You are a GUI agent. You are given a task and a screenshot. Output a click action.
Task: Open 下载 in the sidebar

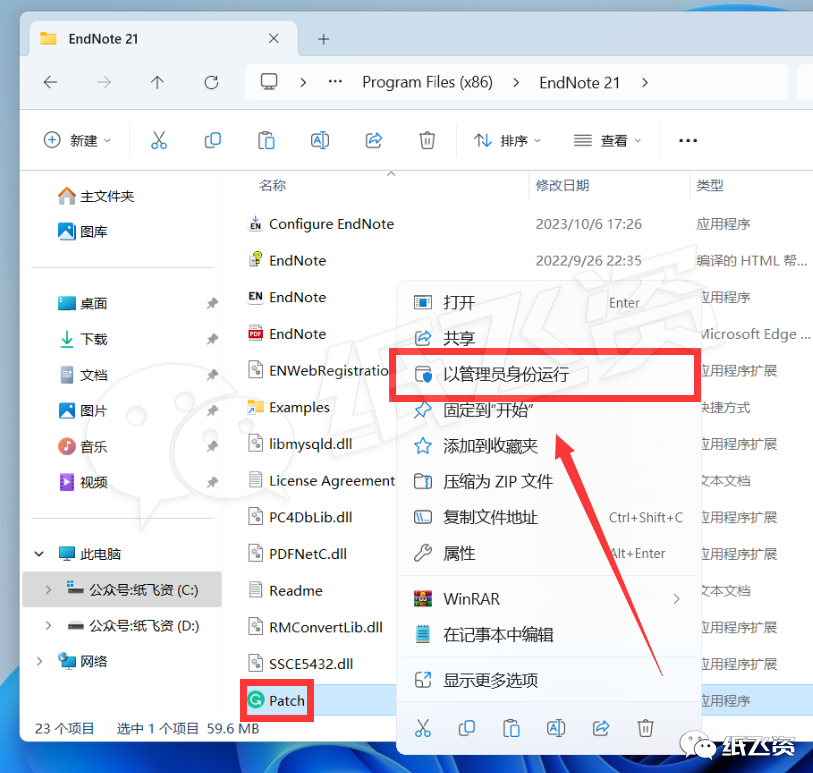click(82, 339)
